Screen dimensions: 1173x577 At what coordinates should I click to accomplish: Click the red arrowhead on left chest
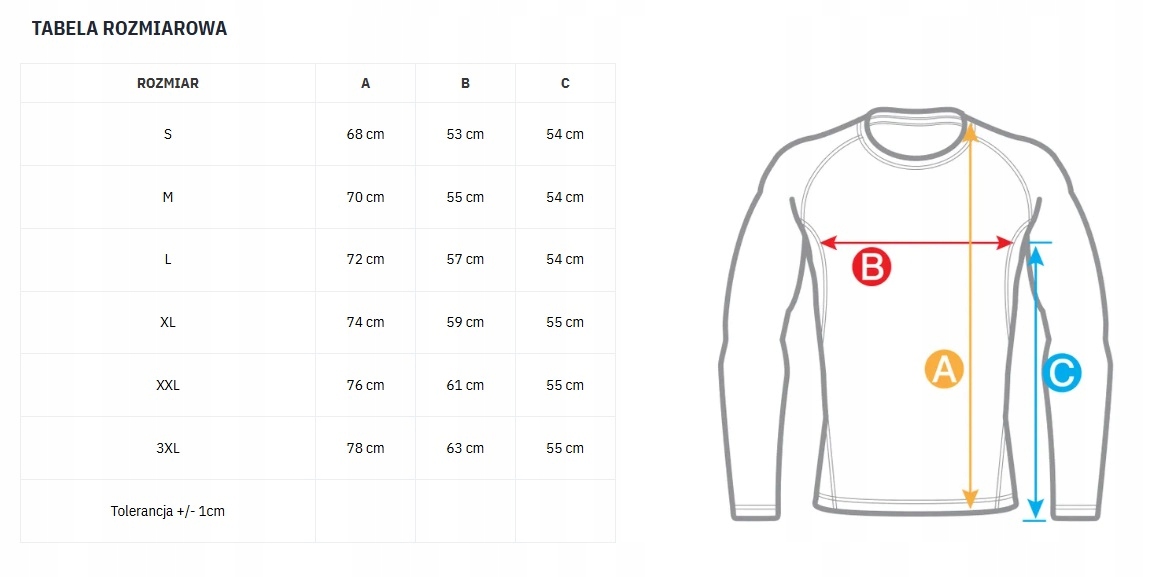830,242
